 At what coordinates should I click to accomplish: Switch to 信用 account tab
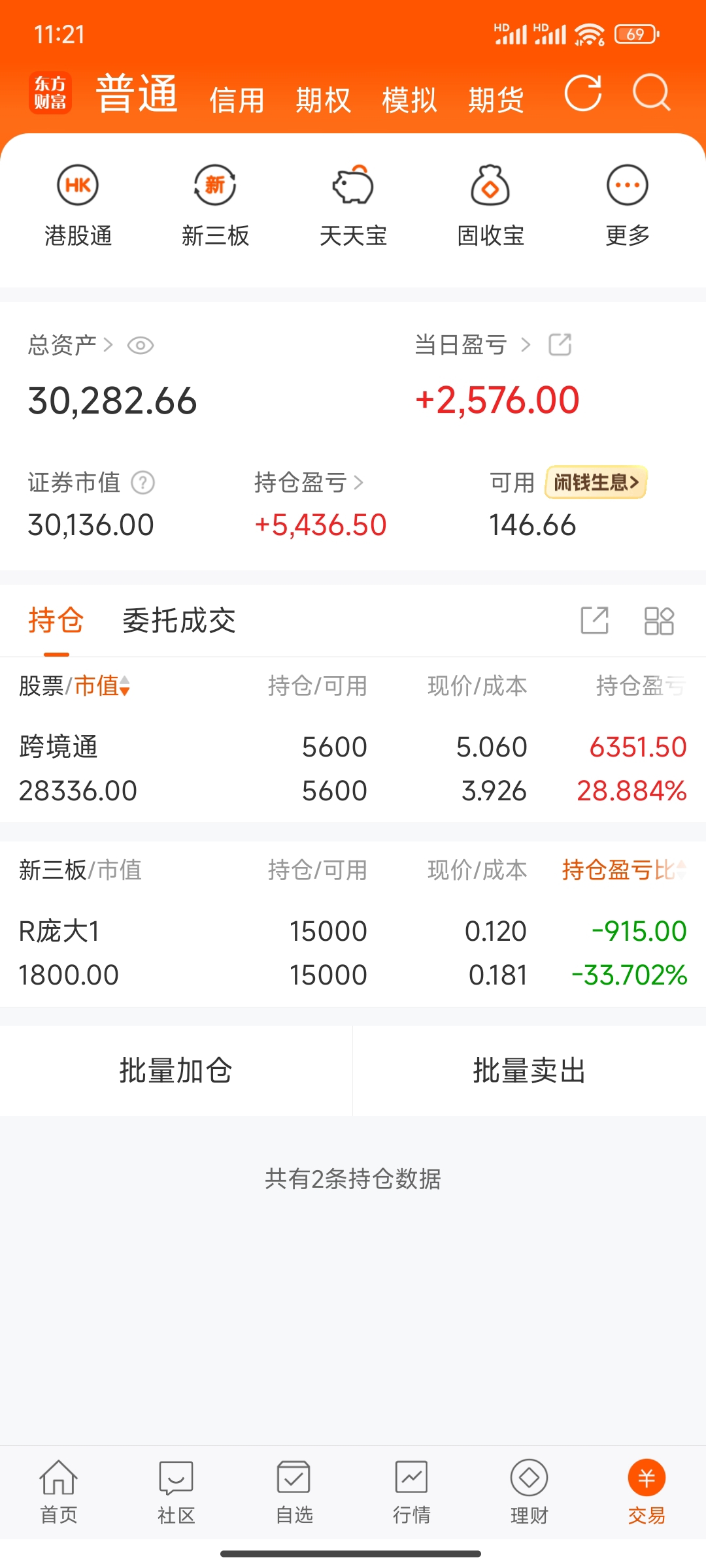coord(237,100)
